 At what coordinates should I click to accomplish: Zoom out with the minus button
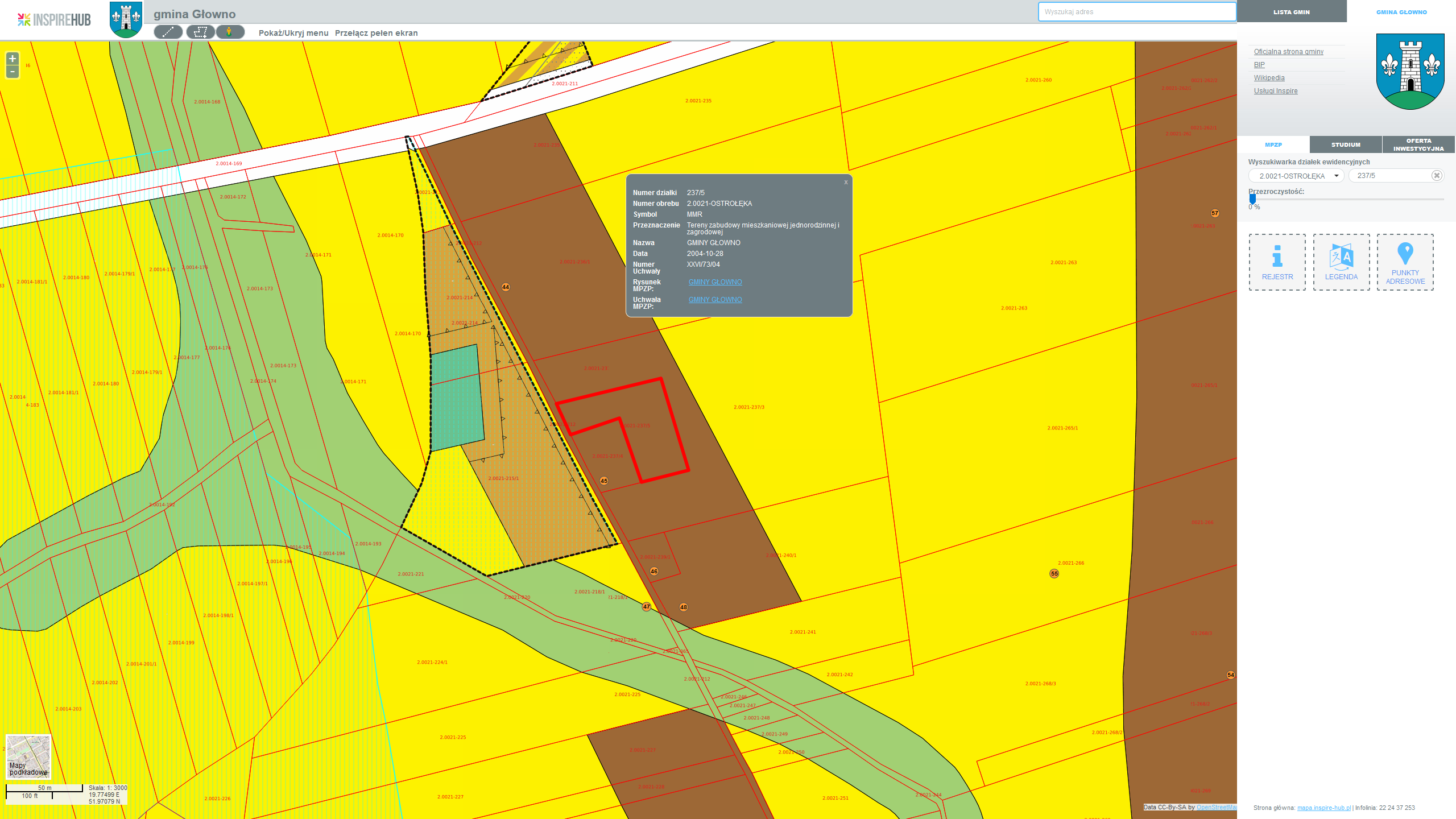coord(13,72)
